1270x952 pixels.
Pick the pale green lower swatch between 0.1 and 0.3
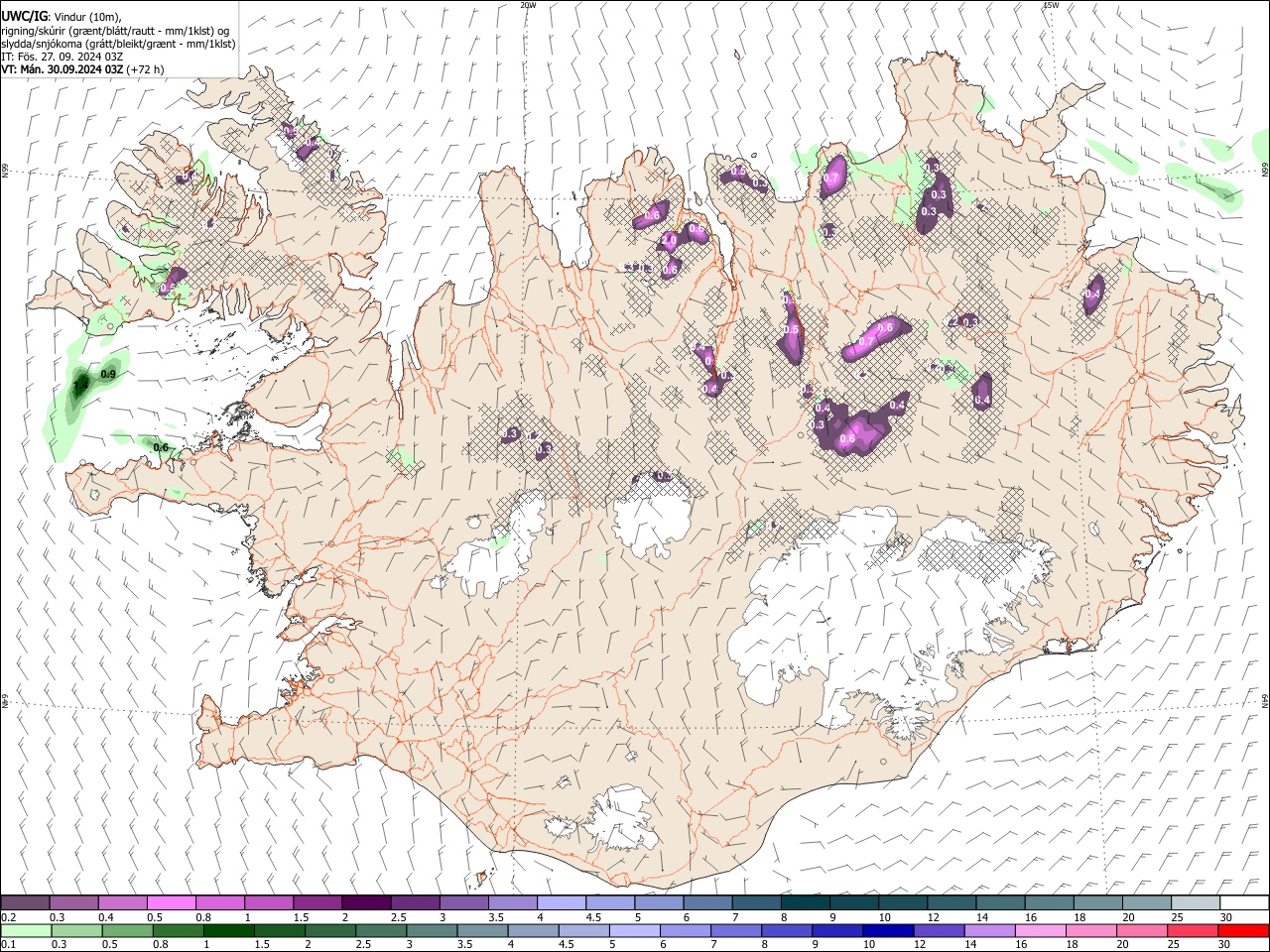[25, 930]
